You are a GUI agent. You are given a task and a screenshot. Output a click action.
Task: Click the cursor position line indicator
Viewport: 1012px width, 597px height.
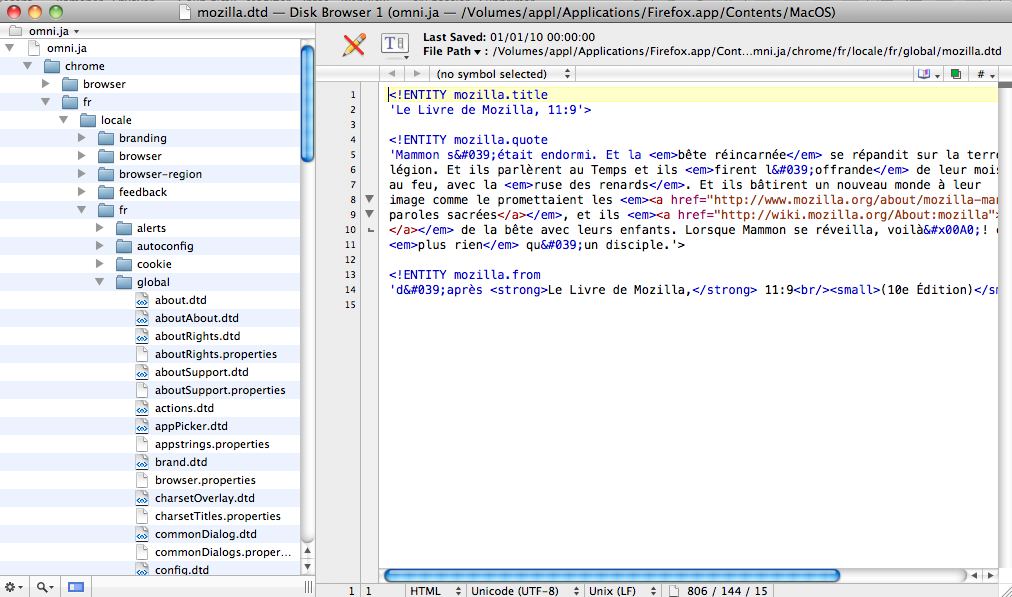tap(352, 591)
